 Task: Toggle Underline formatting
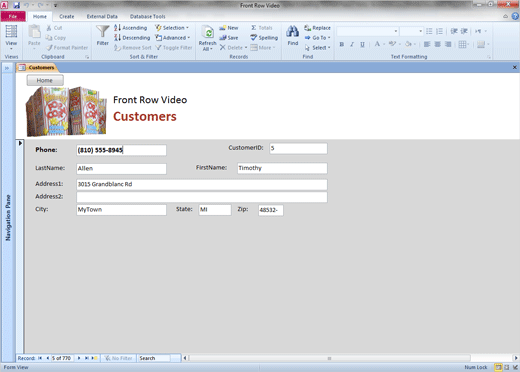(362, 44)
